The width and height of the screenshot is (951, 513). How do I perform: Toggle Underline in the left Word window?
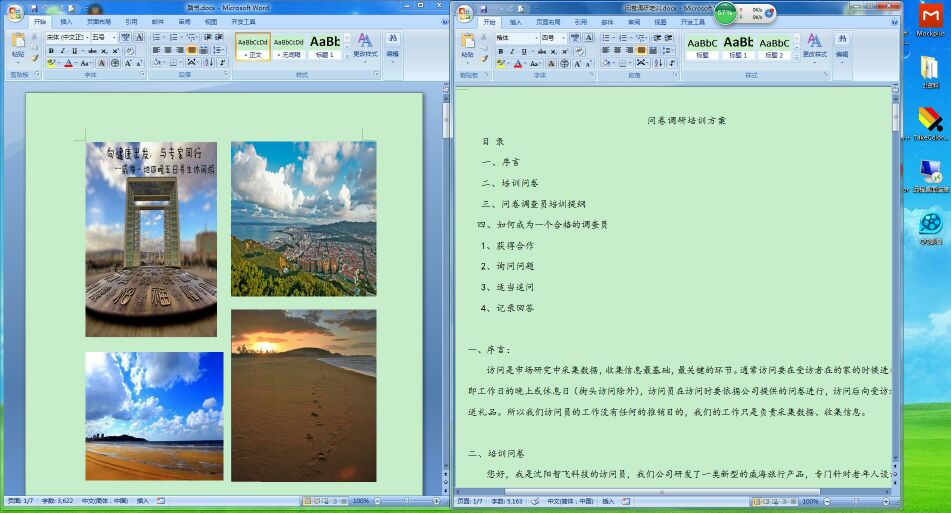point(73,50)
